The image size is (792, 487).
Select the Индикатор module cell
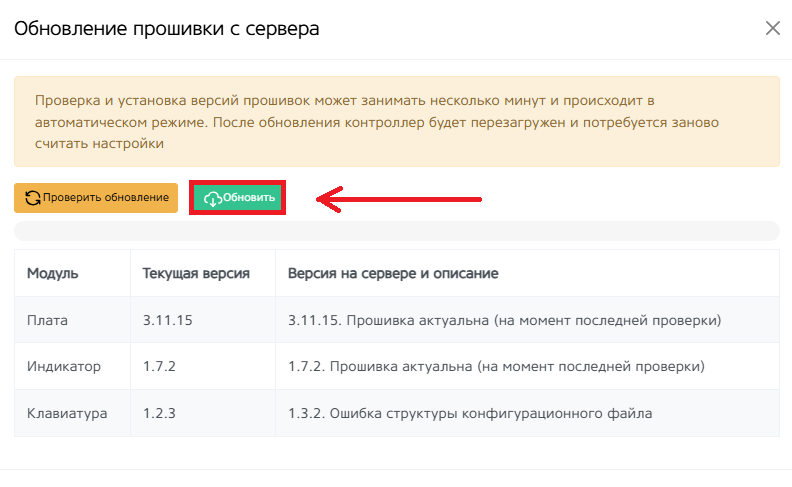click(x=72, y=366)
